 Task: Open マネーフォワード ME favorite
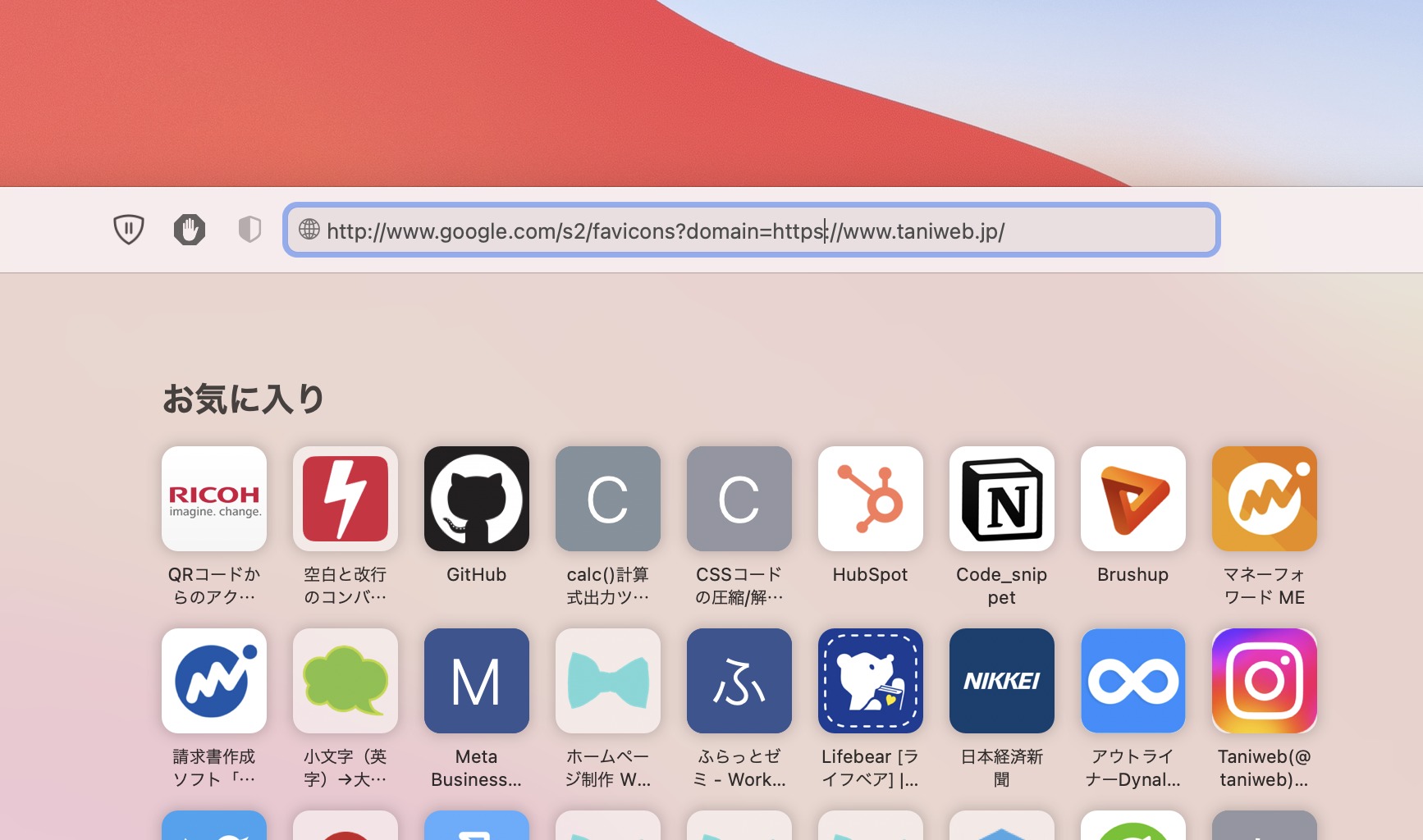(x=1264, y=499)
